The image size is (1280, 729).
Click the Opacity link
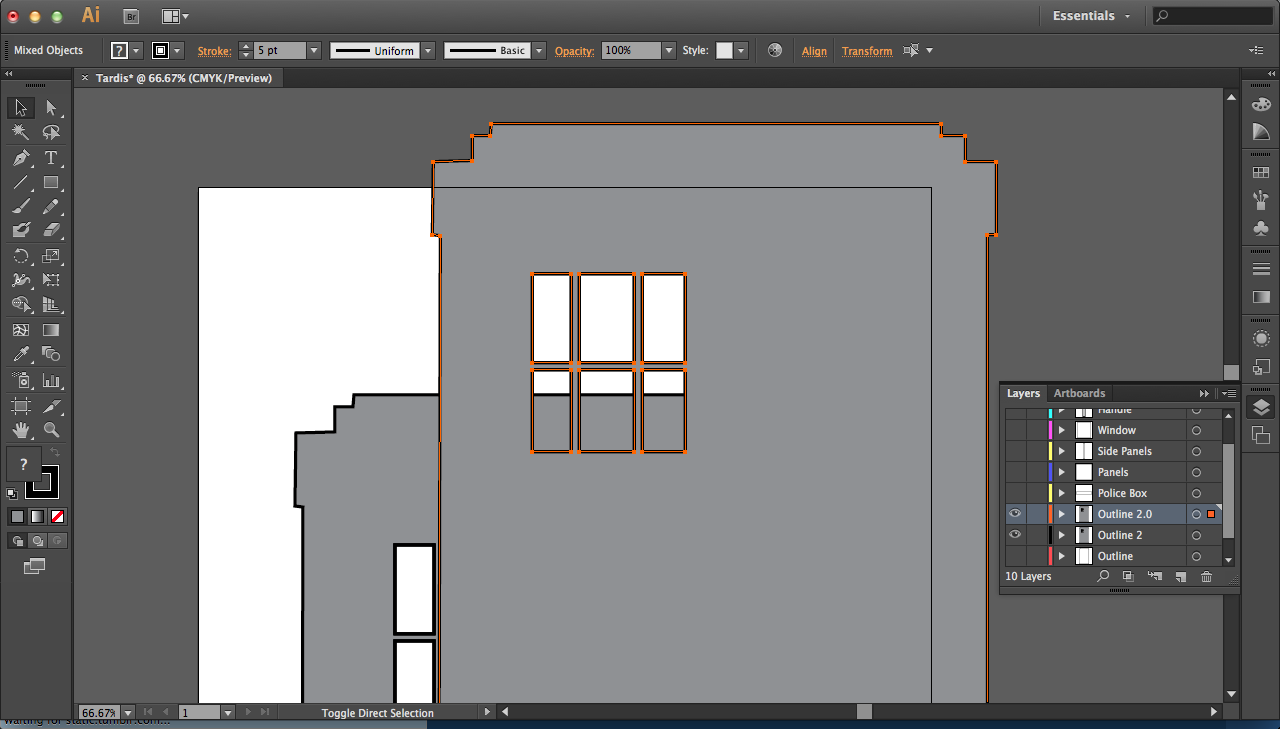(x=574, y=51)
